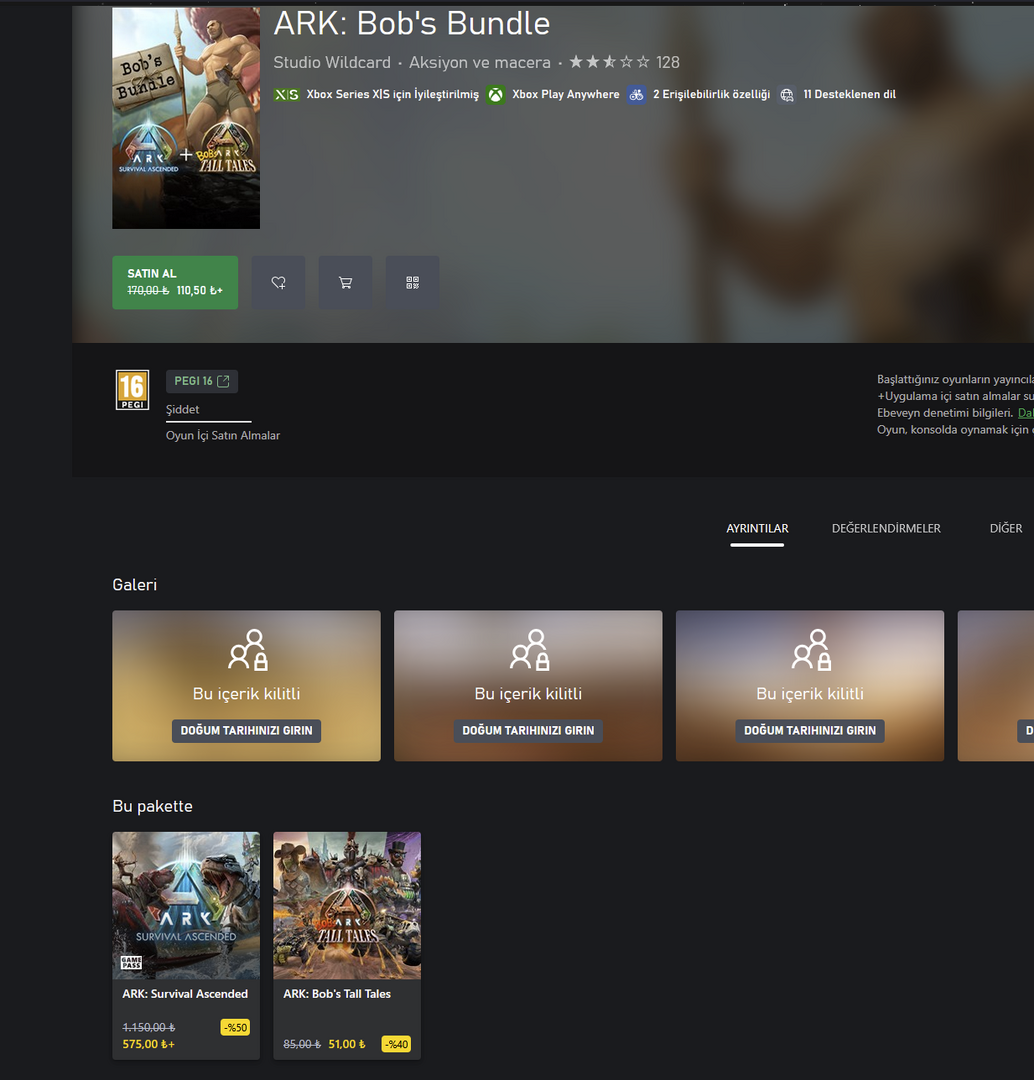Enter birth date on third locked gallery item
1034x1080 pixels.
(810, 731)
